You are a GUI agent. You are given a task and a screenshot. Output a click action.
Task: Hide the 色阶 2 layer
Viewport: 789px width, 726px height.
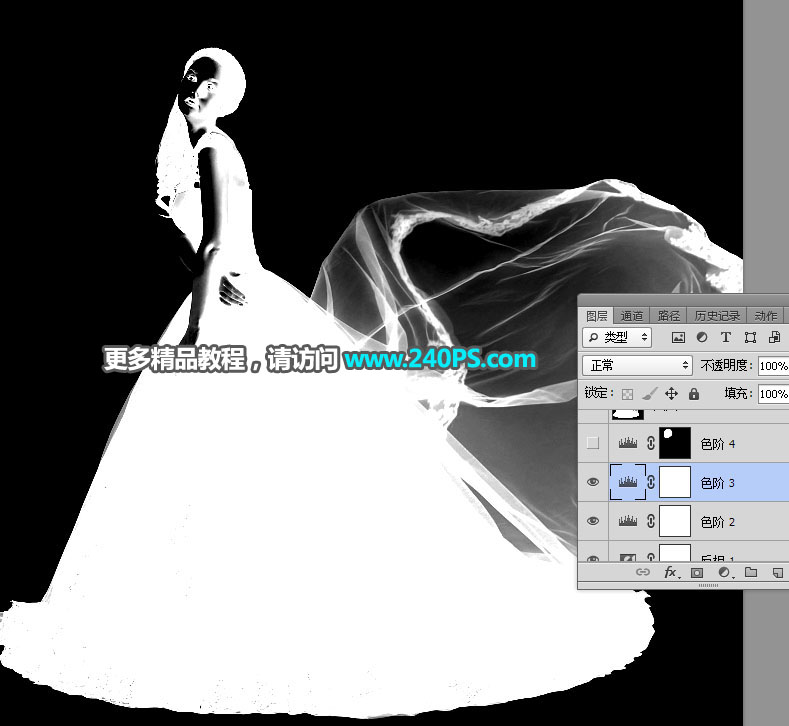point(593,521)
